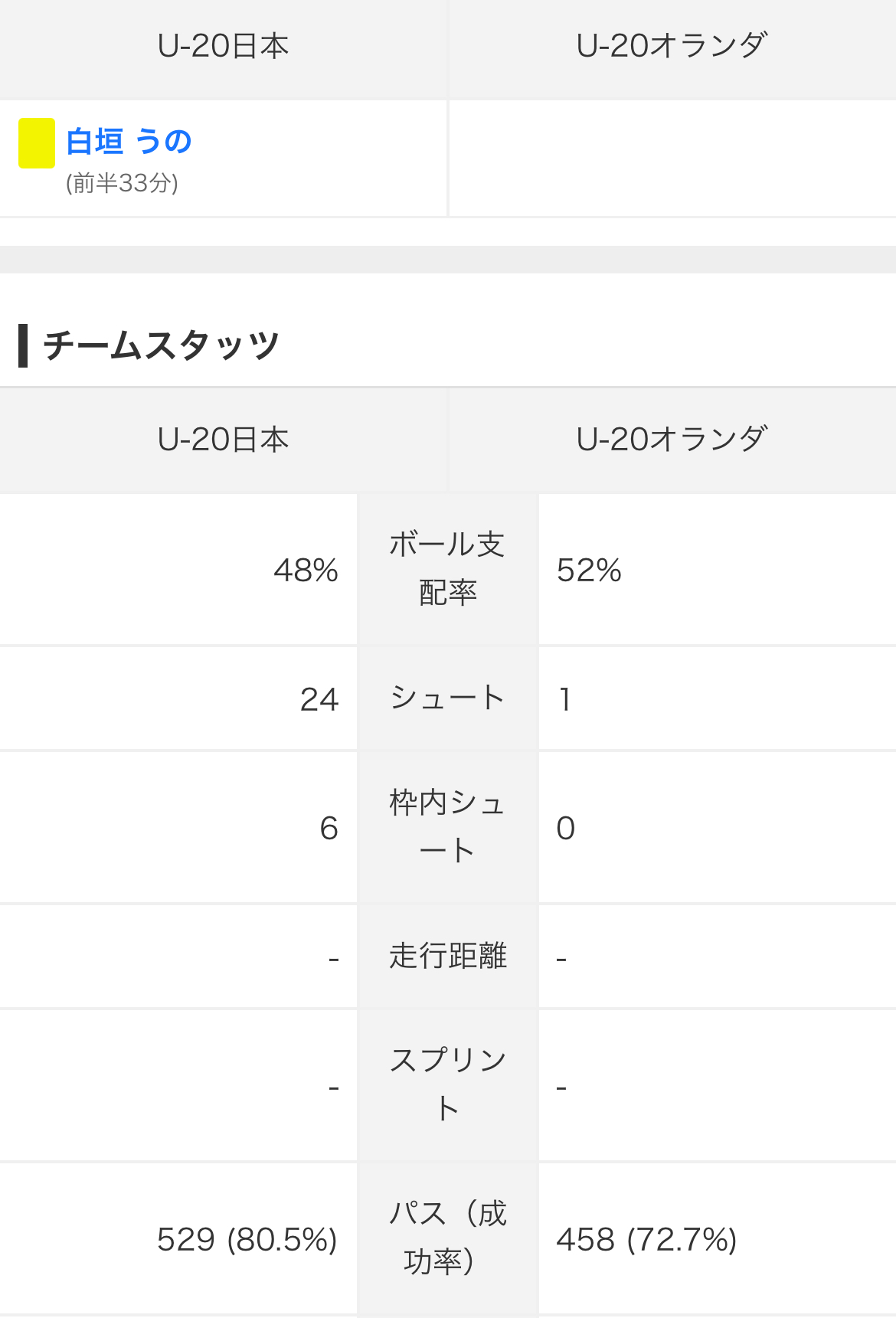
Task: Click U-20日本 column header in team stats
Action: [x=223, y=440]
